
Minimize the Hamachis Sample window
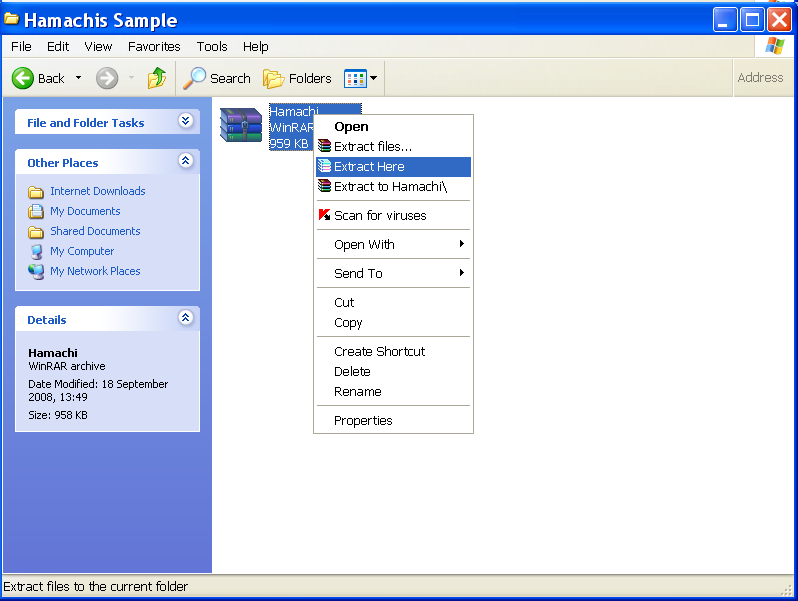click(x=725, y=20)
